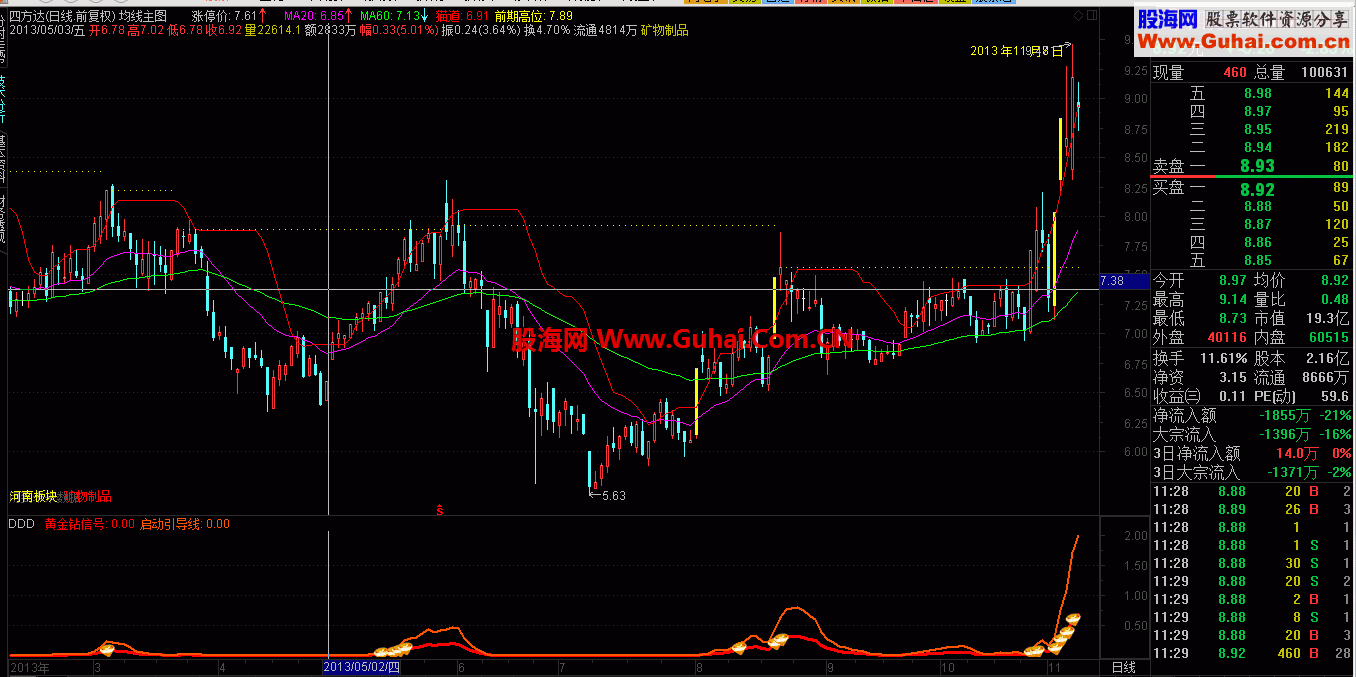Image resolution: width=1356 pixels, height=677 pixels.
Task: Click the gold diamond signal in late August
Action: click(780, 638)
